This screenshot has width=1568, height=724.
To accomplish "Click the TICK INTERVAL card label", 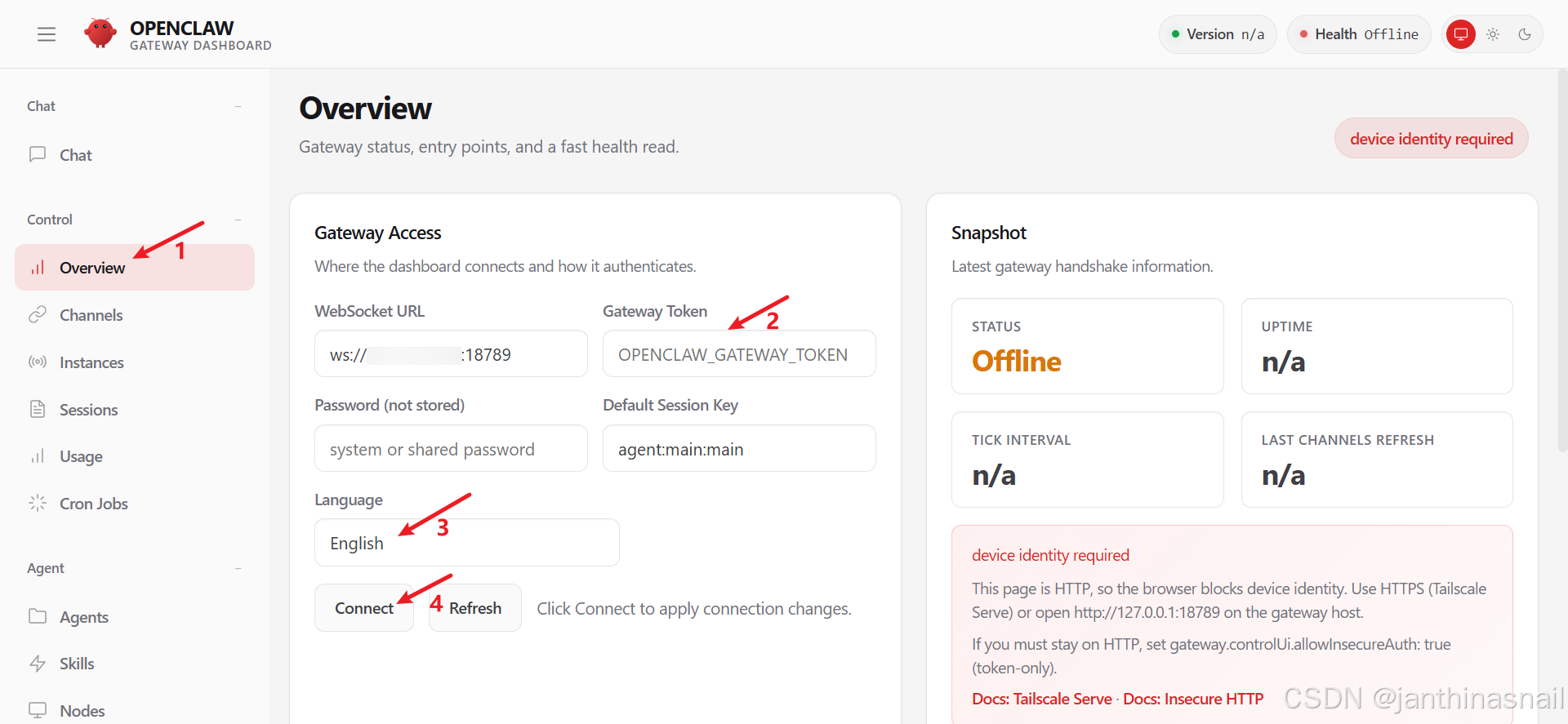I will [1021, 440].
